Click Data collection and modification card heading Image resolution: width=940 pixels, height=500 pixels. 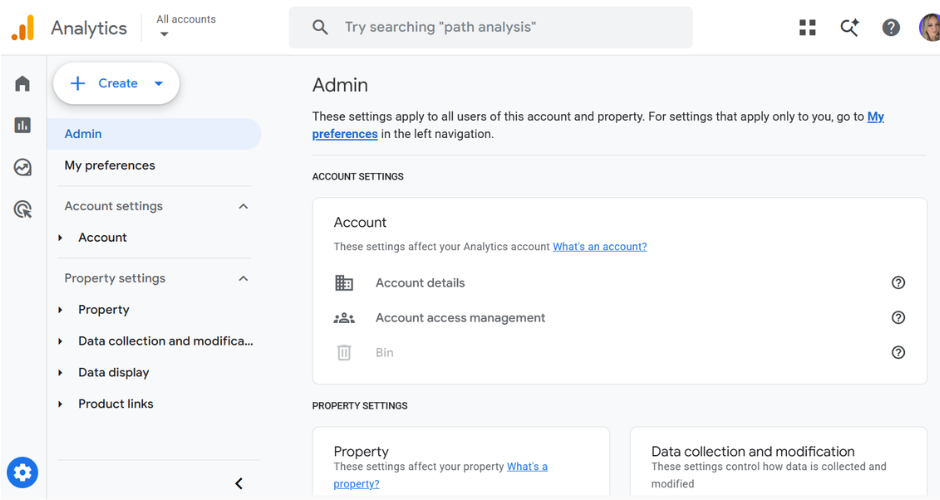click(x=753, y=451)
